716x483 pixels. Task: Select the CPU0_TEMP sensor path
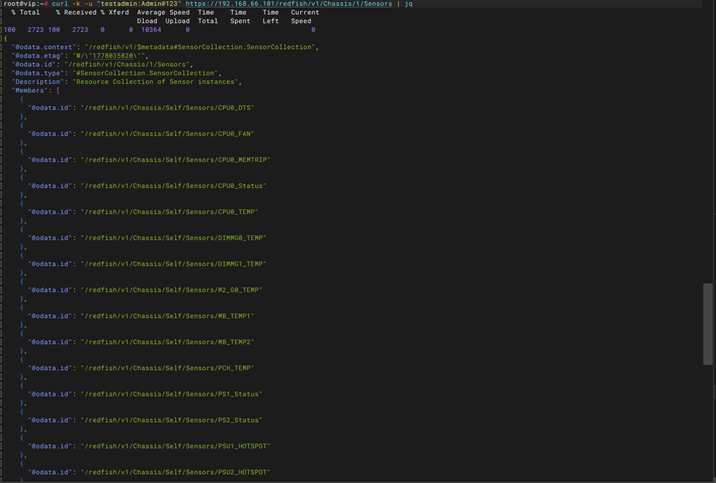tap(169, 212)
